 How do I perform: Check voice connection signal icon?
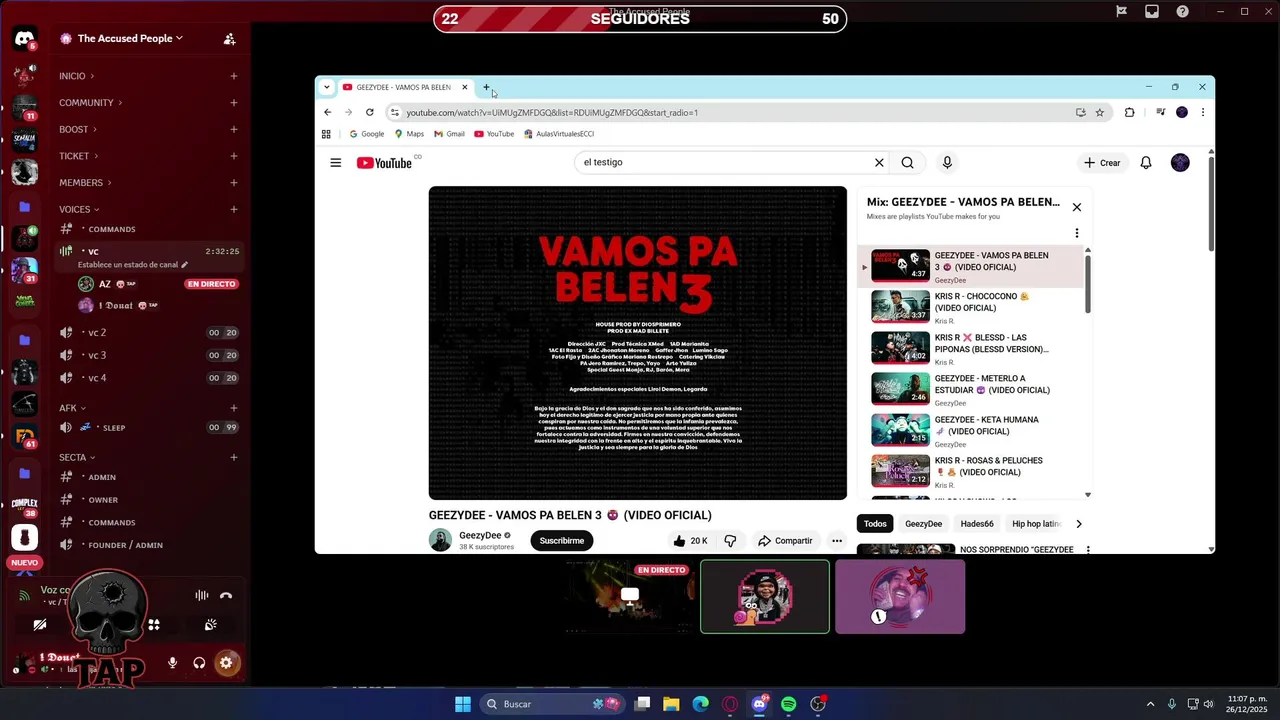(25, 595)
